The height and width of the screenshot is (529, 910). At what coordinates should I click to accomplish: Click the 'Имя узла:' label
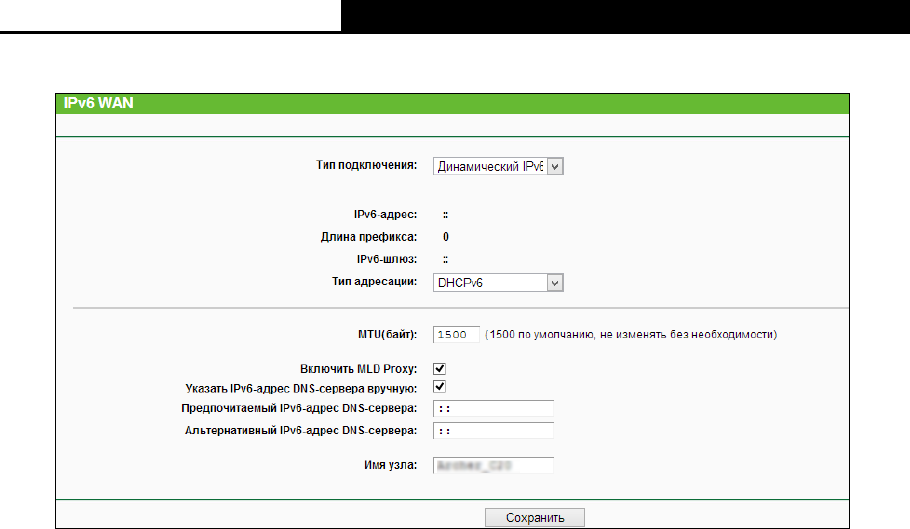[x=391, y=465]
